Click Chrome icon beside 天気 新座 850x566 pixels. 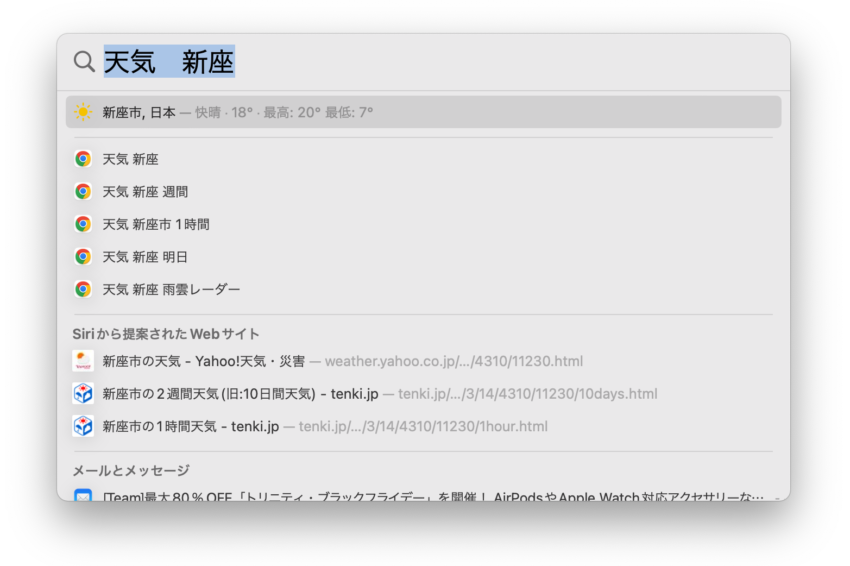point(83,159)
